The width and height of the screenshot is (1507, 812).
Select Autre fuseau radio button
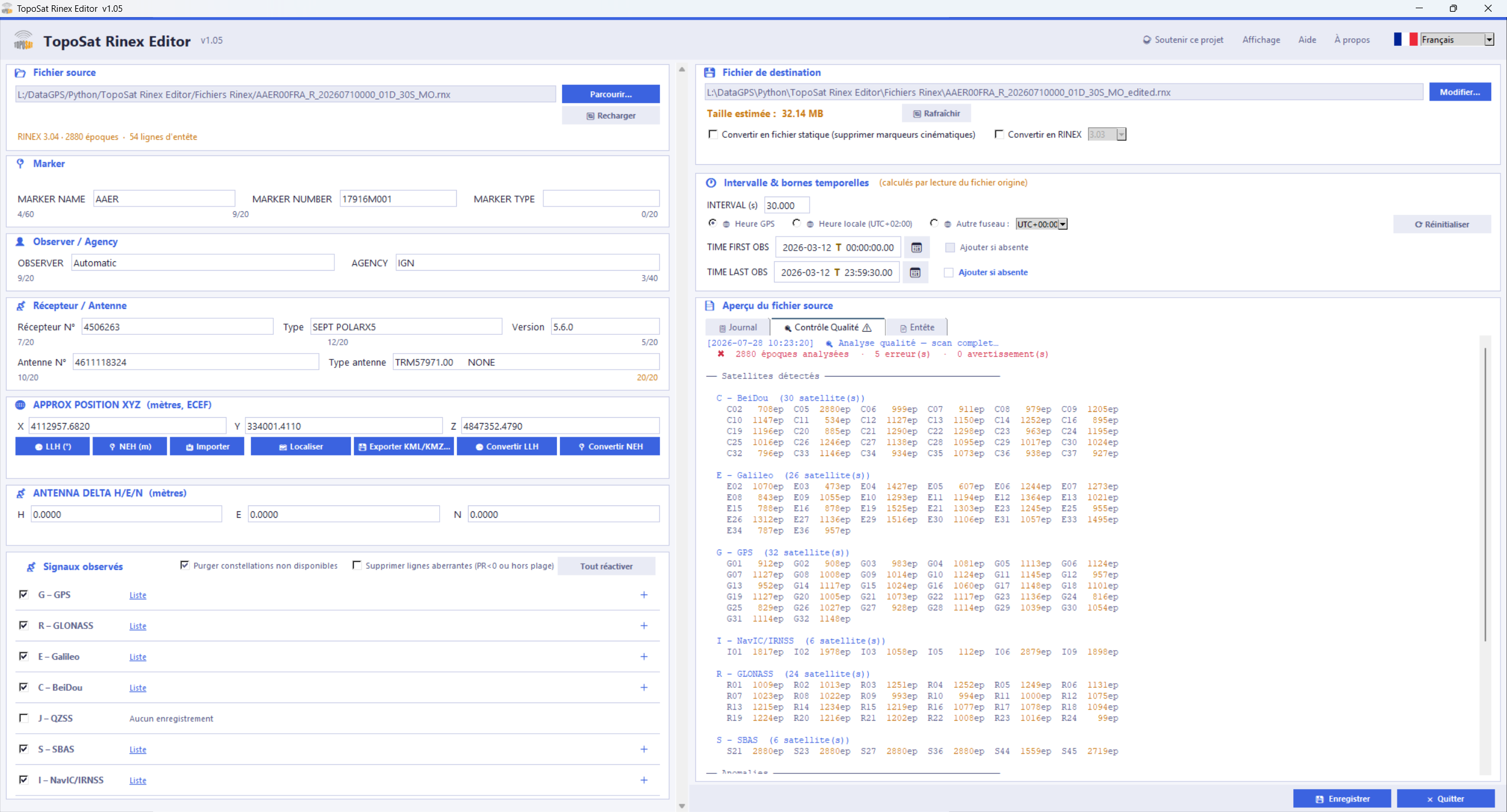(x=934, y=224)
